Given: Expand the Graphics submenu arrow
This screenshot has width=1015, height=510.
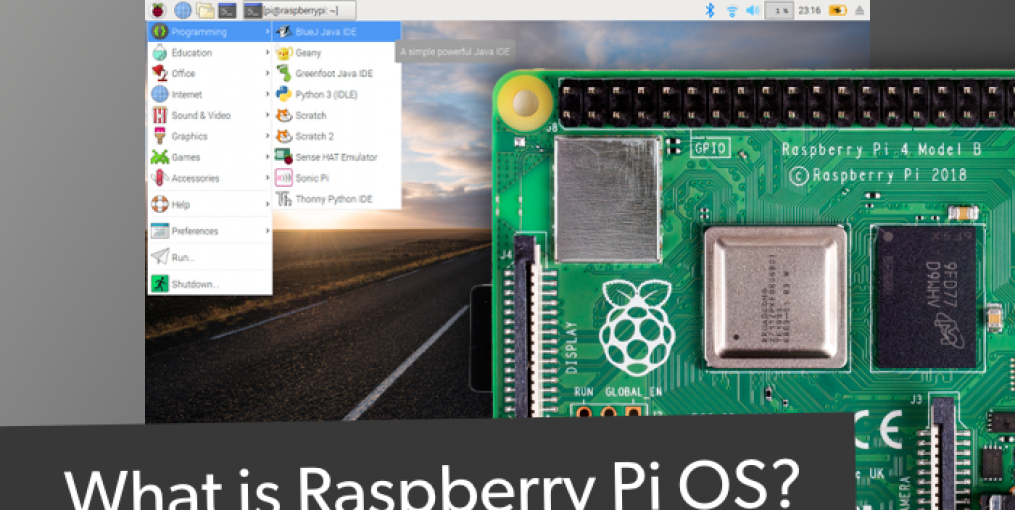Looking at the screenshot, I should 267,136.
